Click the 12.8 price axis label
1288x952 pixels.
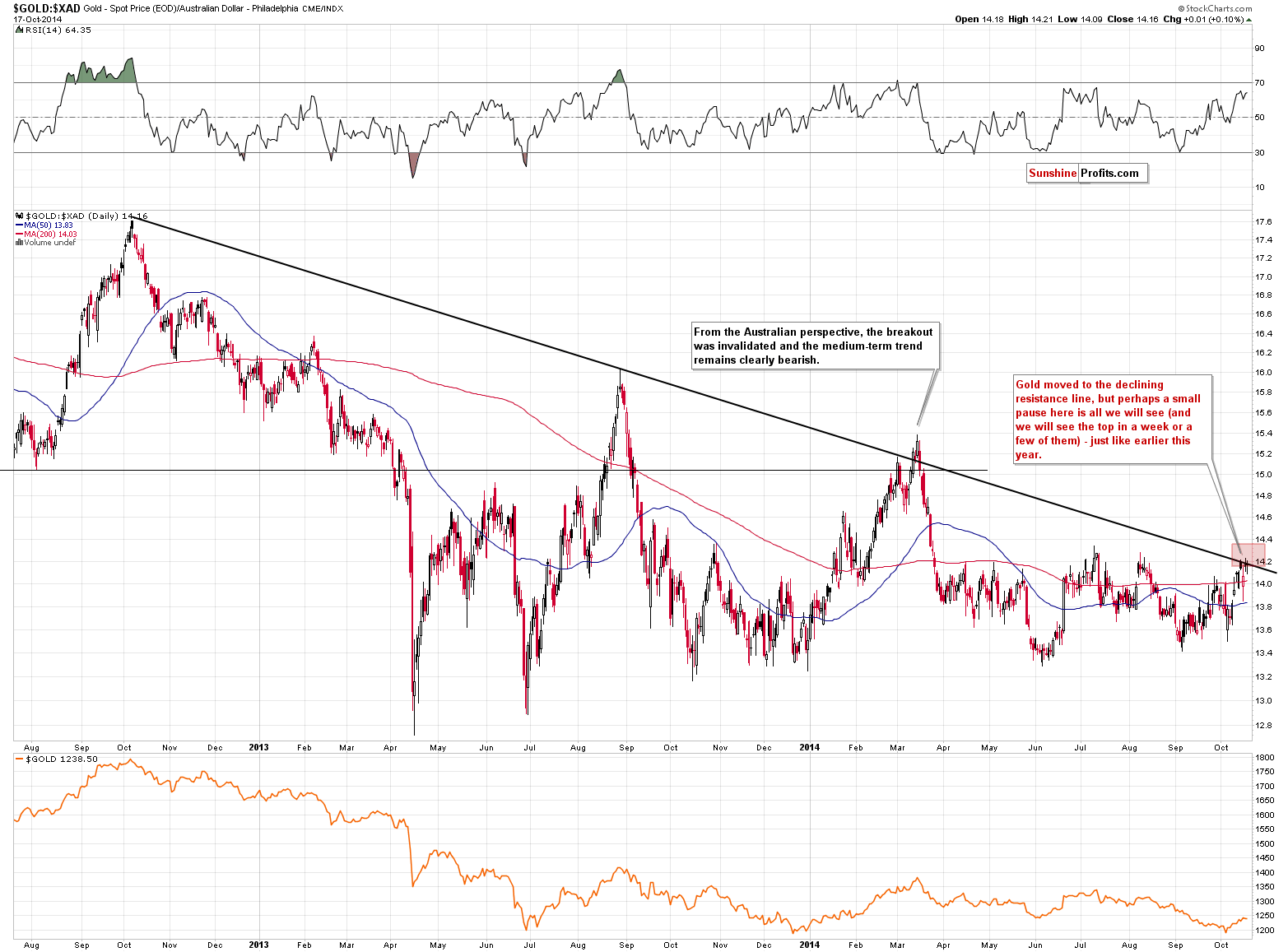tap(1263, 726)
